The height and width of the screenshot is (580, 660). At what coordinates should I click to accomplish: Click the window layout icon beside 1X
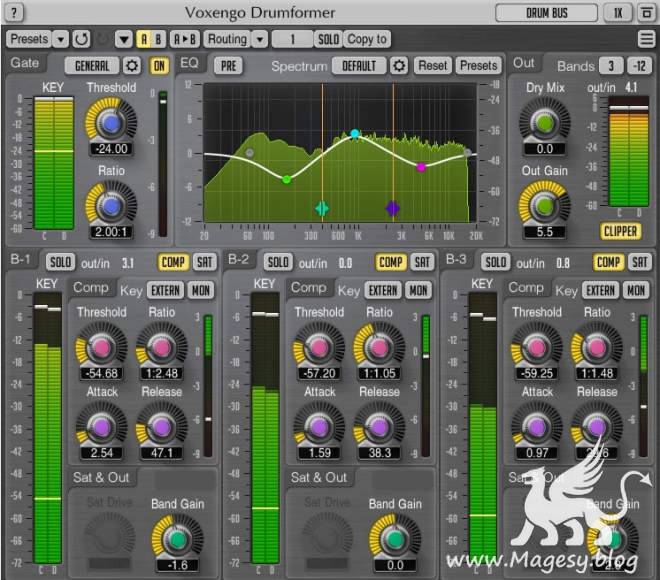646,13
